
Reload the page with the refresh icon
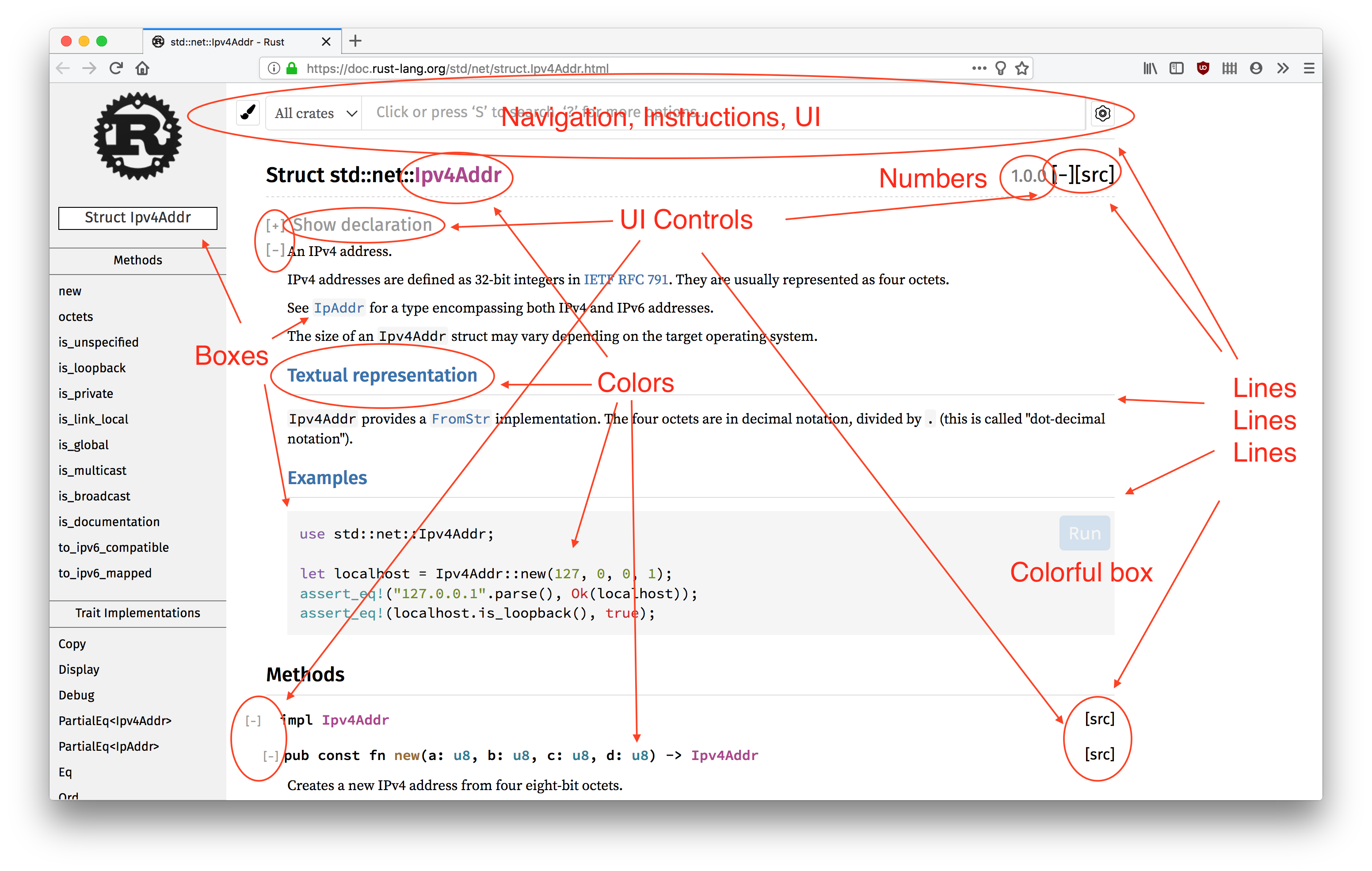coord(116,69)
